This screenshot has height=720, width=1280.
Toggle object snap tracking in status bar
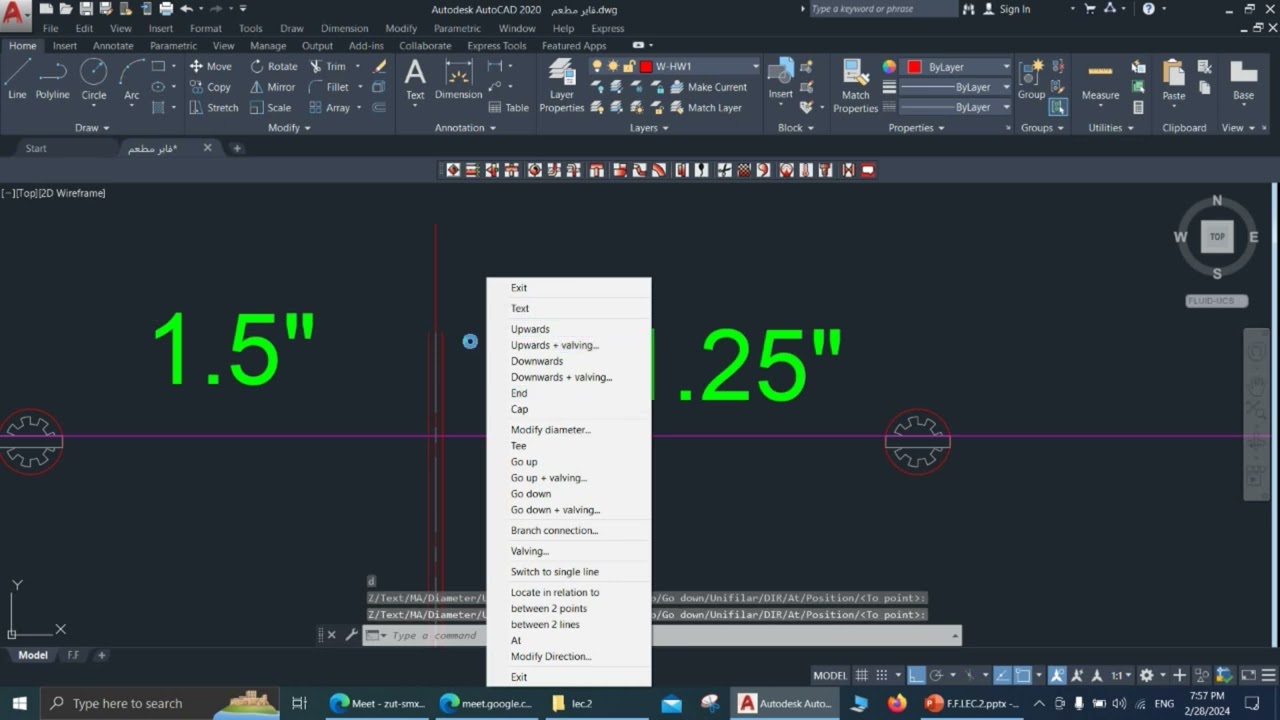[x=1001, y=675]
